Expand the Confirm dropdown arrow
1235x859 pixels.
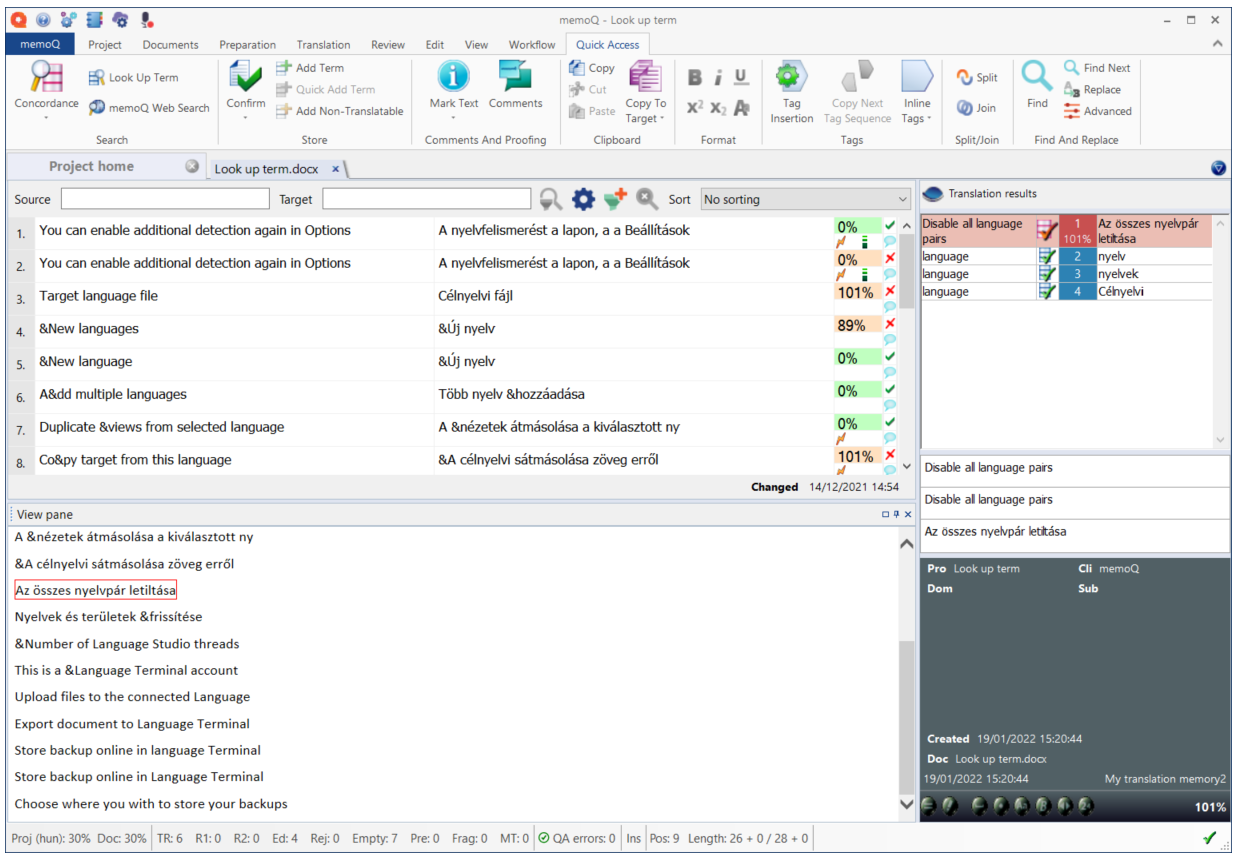point(245,118)
